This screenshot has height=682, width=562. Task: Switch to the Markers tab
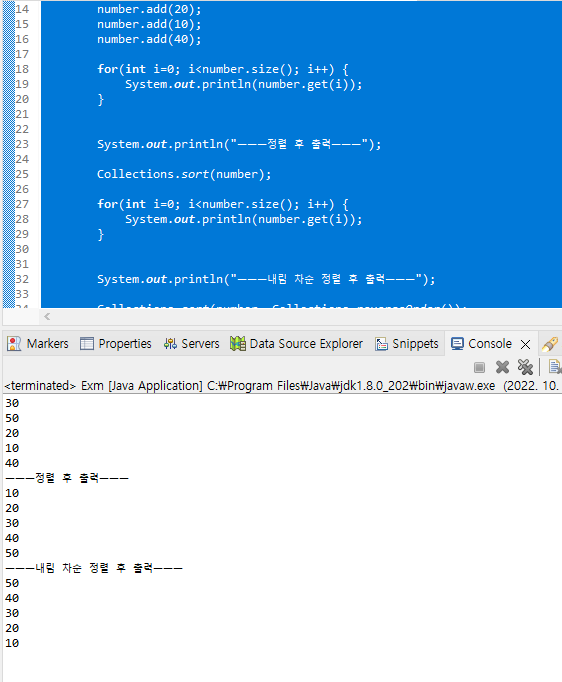click(x=38, y=344)
